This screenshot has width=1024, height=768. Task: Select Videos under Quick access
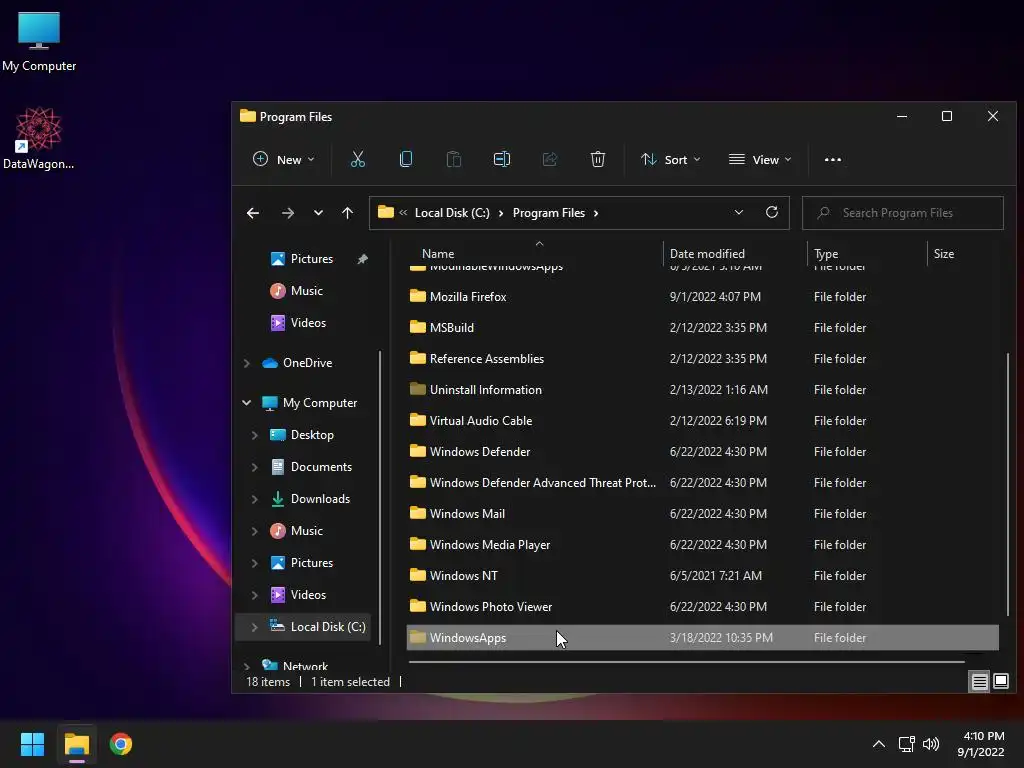point(307,323)
